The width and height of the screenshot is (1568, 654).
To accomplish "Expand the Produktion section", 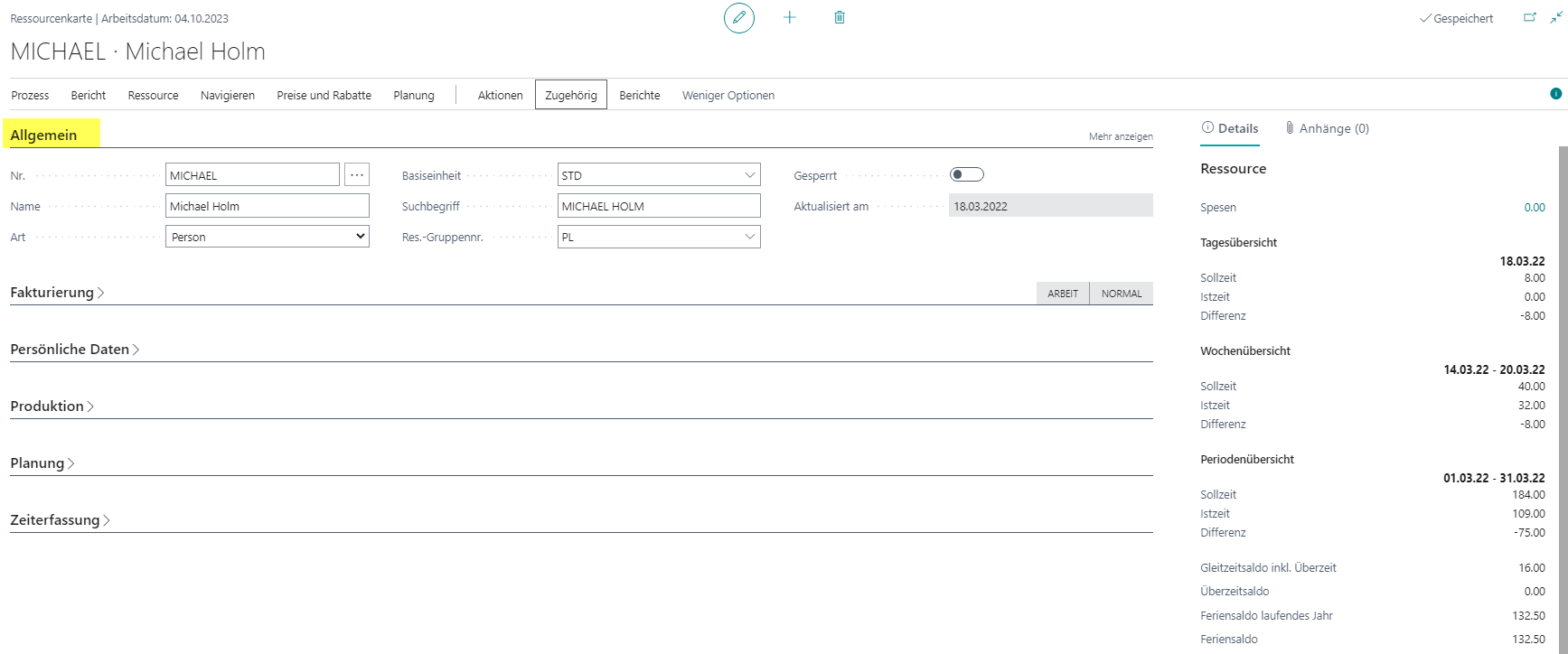I will pyautogui.click(x=52, y=406).
